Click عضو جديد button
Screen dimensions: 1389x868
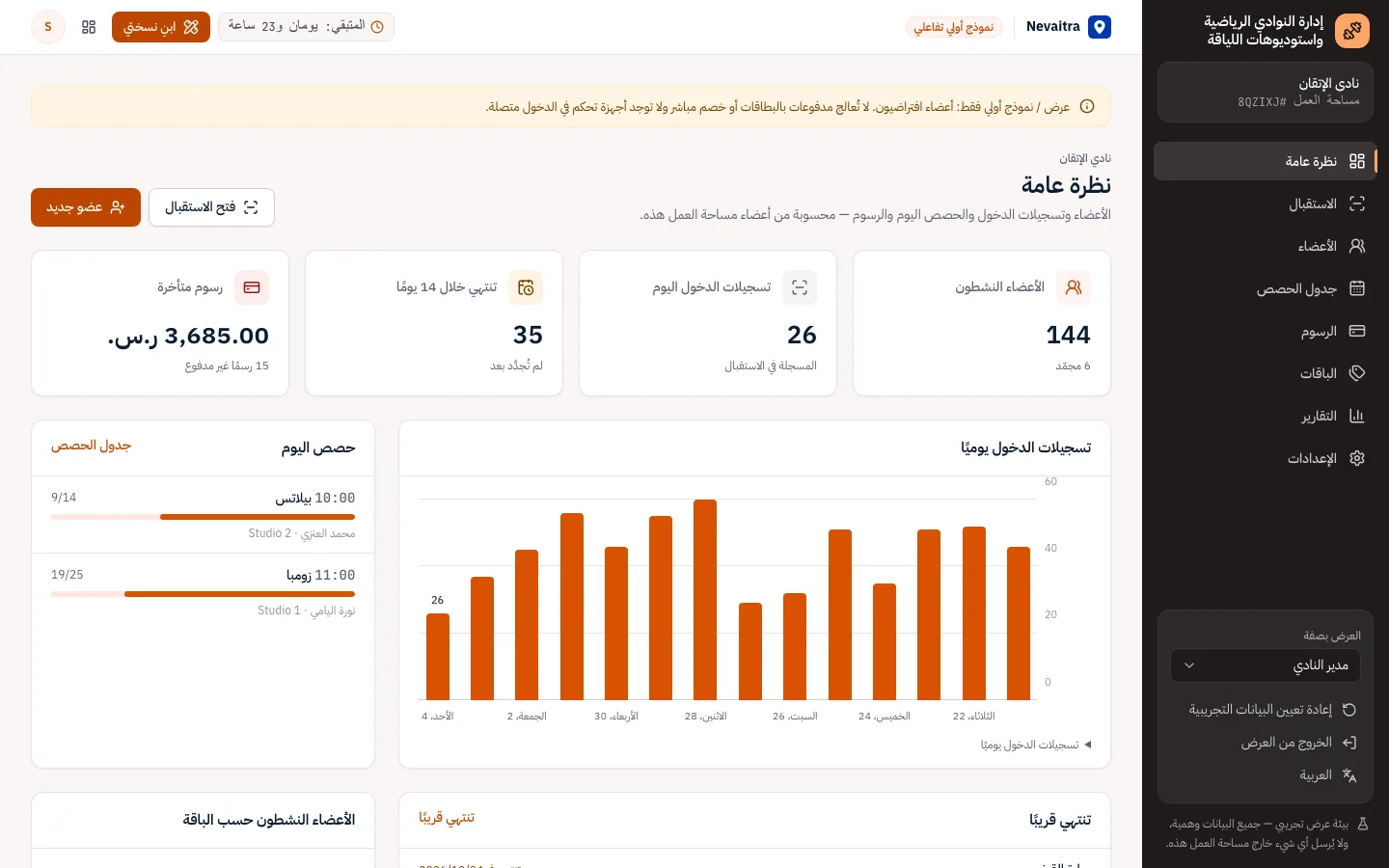86,207
